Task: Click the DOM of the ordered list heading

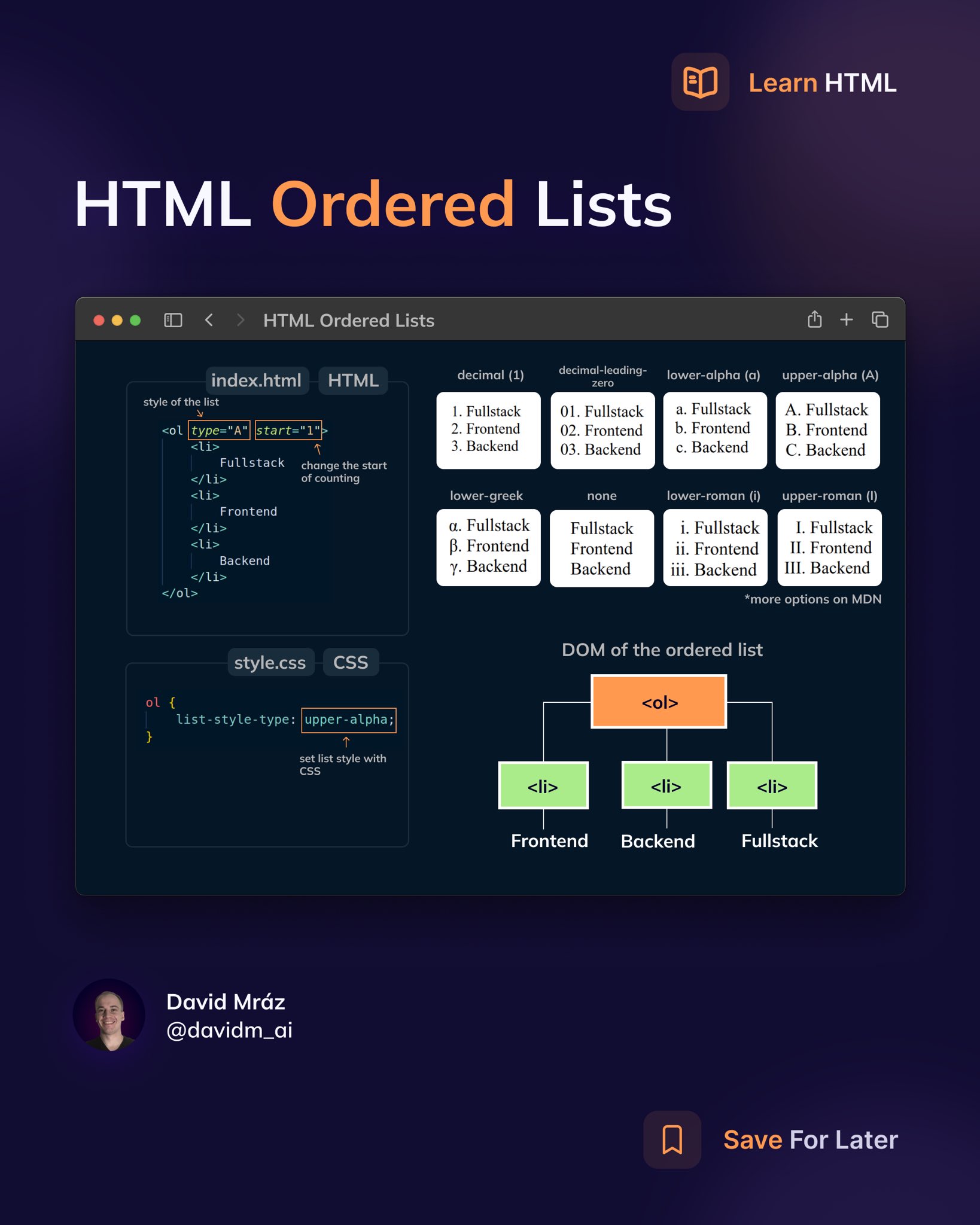Action: pyautogui.click(x=662, y=650)
